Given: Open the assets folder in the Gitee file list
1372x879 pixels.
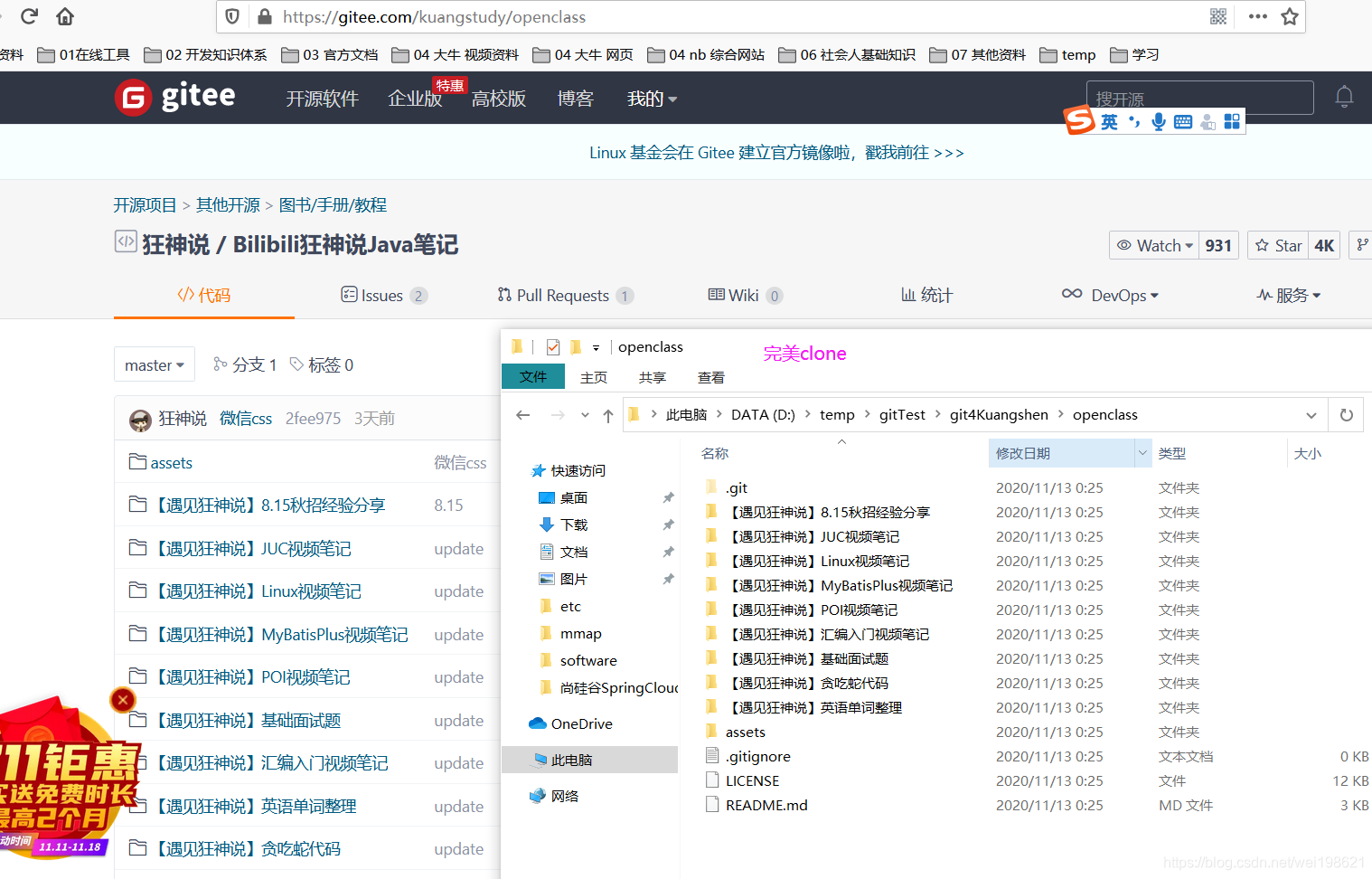Looking at the screenshot, I should 171,463.
